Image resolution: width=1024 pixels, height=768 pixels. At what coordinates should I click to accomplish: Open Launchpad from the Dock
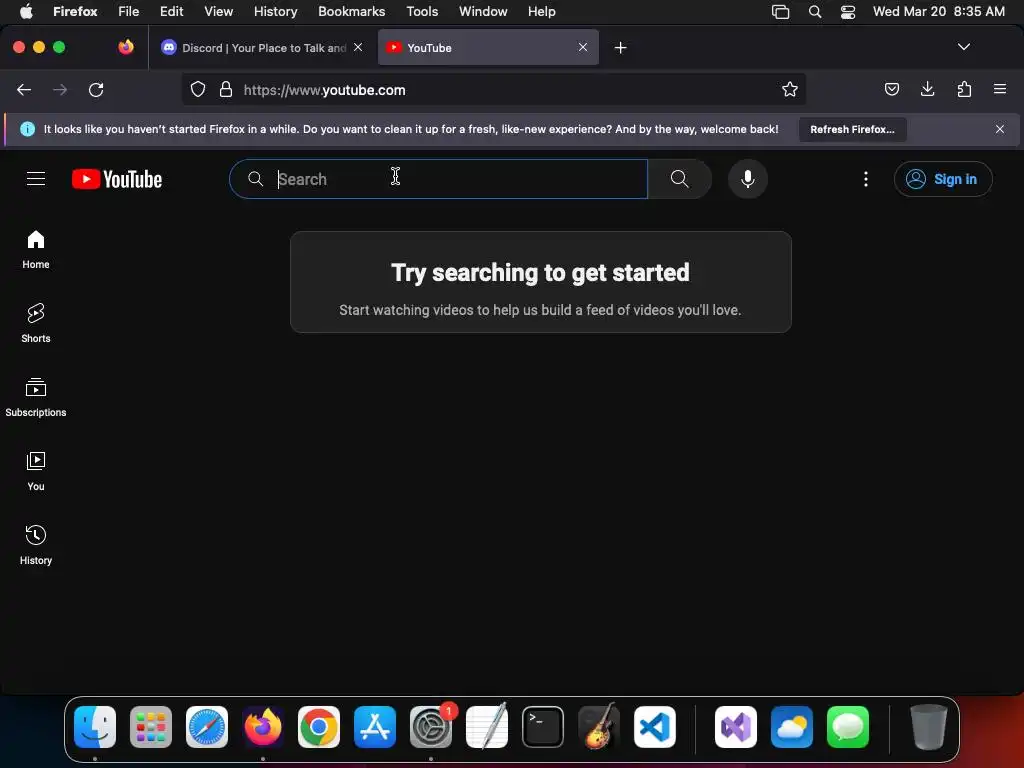tap(151, 727)
